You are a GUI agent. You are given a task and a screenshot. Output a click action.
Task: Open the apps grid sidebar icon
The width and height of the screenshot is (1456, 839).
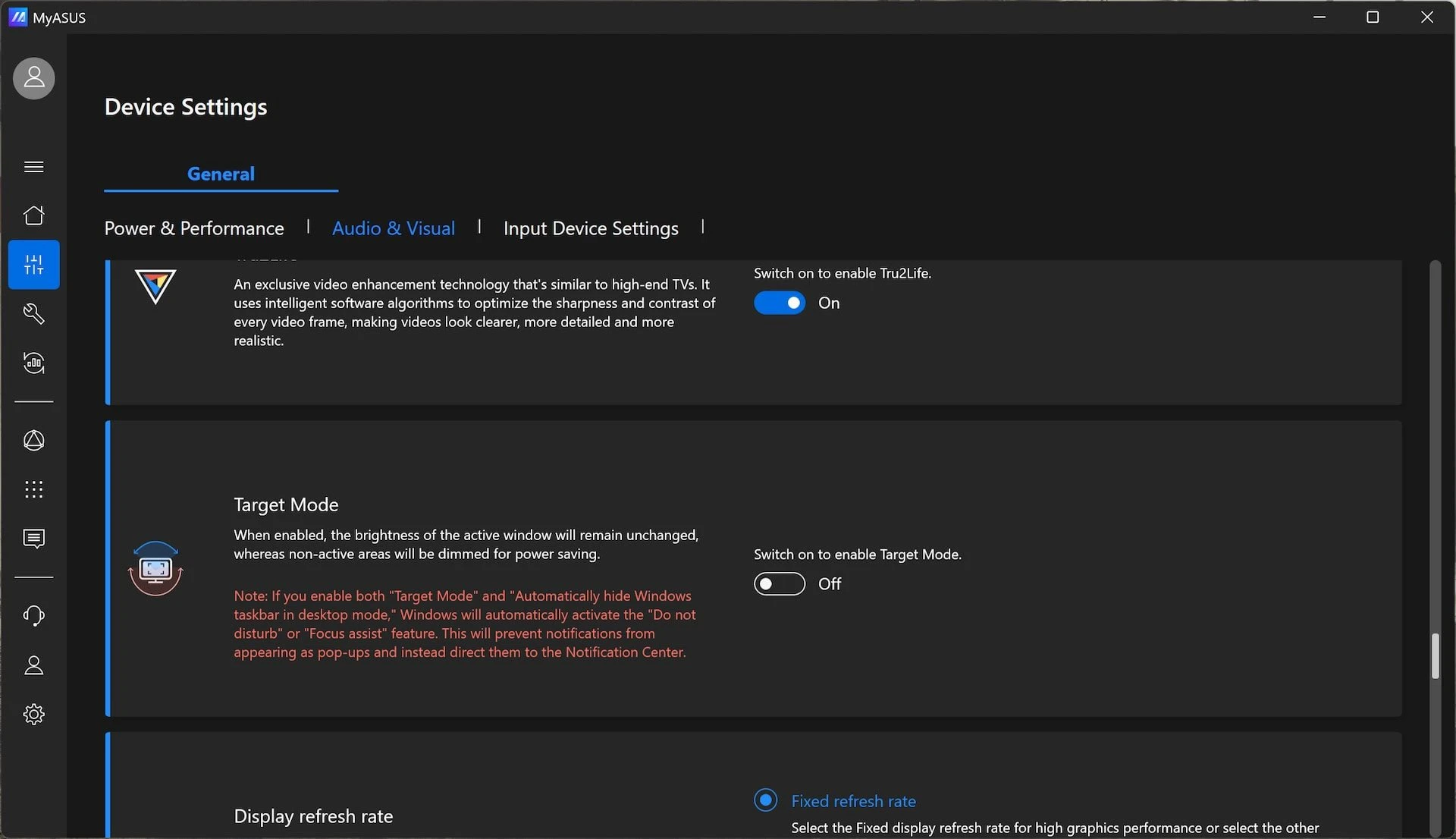tap(33, 489)
